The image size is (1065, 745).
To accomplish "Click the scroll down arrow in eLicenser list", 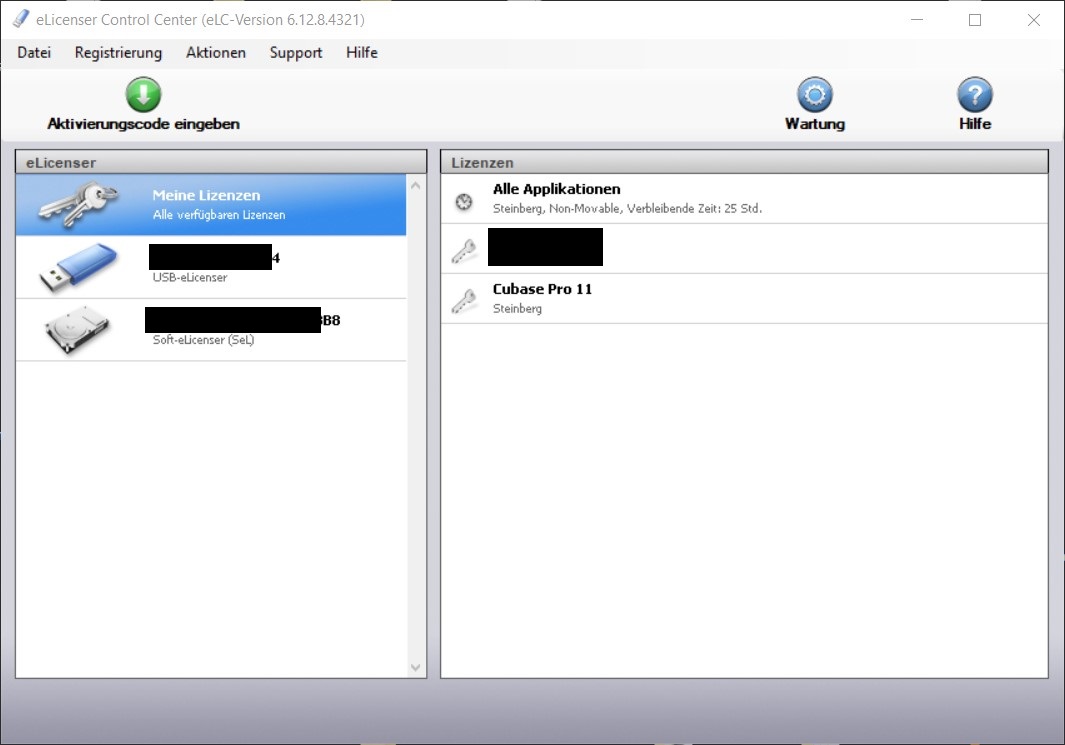I will 416,668.
